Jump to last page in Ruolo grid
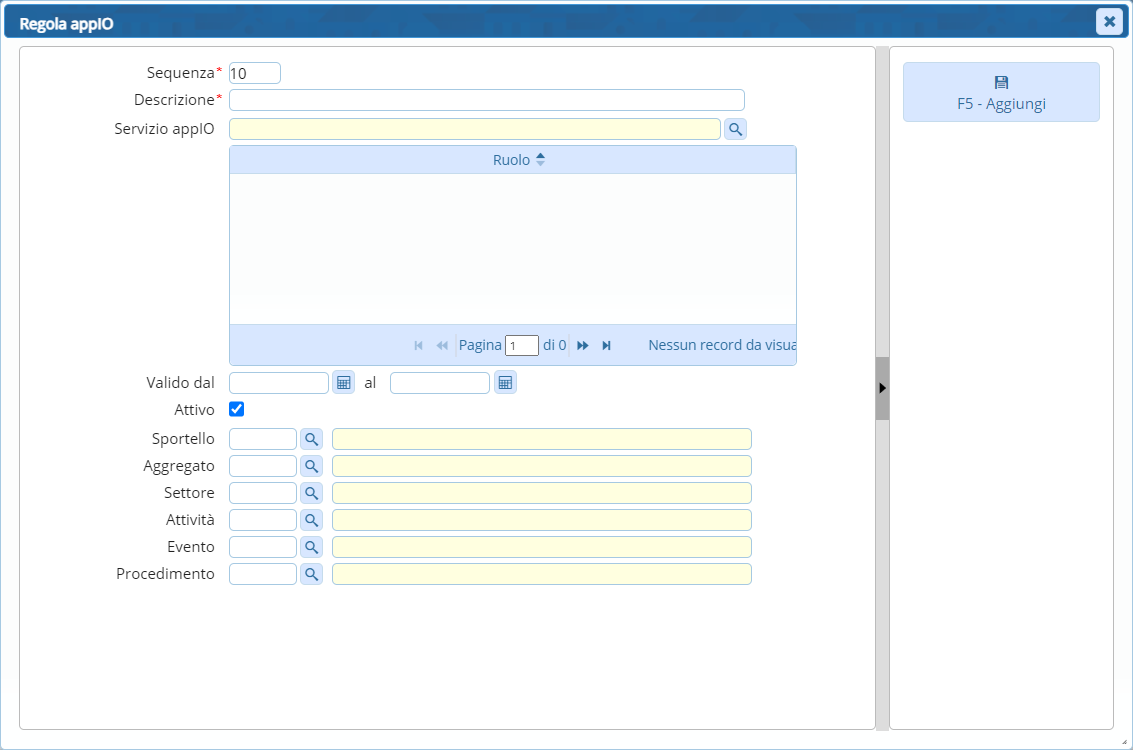This screenshot has height=750, width=1133. pyautogui.click(x=606, y=346)
